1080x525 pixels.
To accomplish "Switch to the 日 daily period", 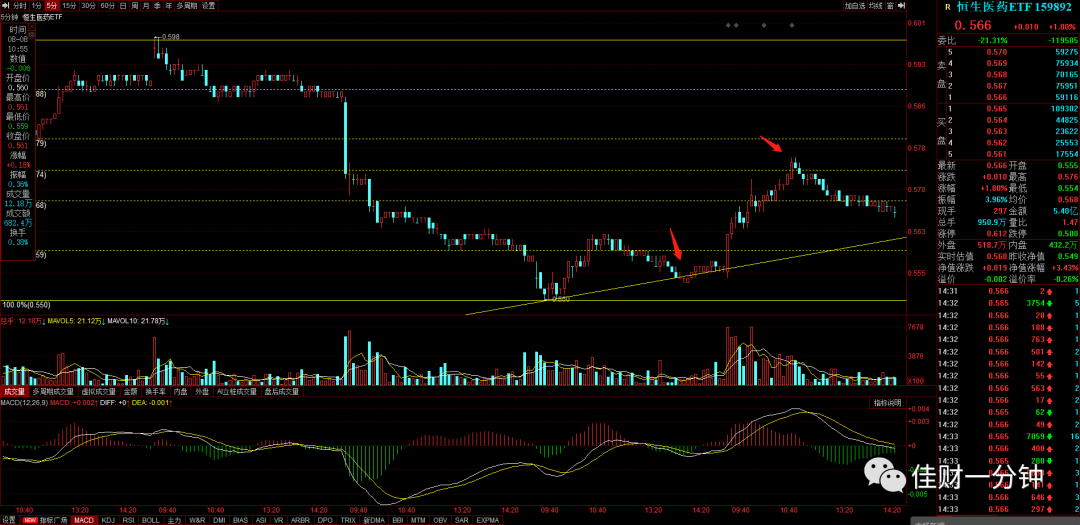I will pos(123,6).
